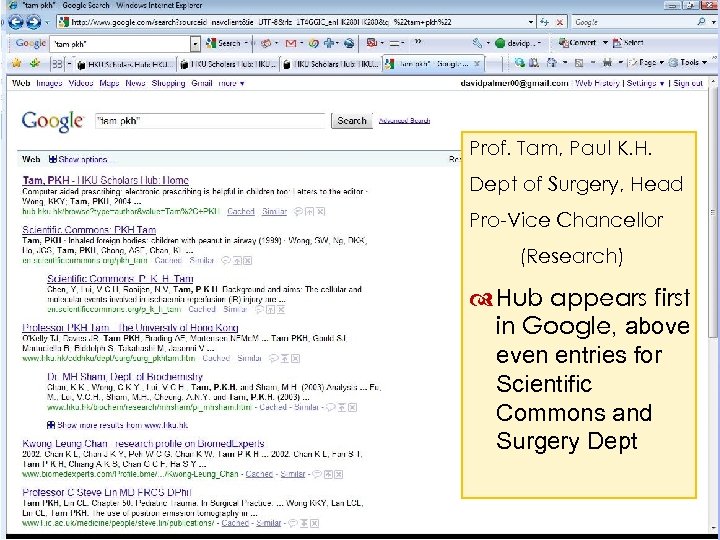Image resolution: width=720 pixels, height=540 pixels.
Task: Click the Add to Favorites green plus icon
Action: pyautogui.click(x=34, y=63)
